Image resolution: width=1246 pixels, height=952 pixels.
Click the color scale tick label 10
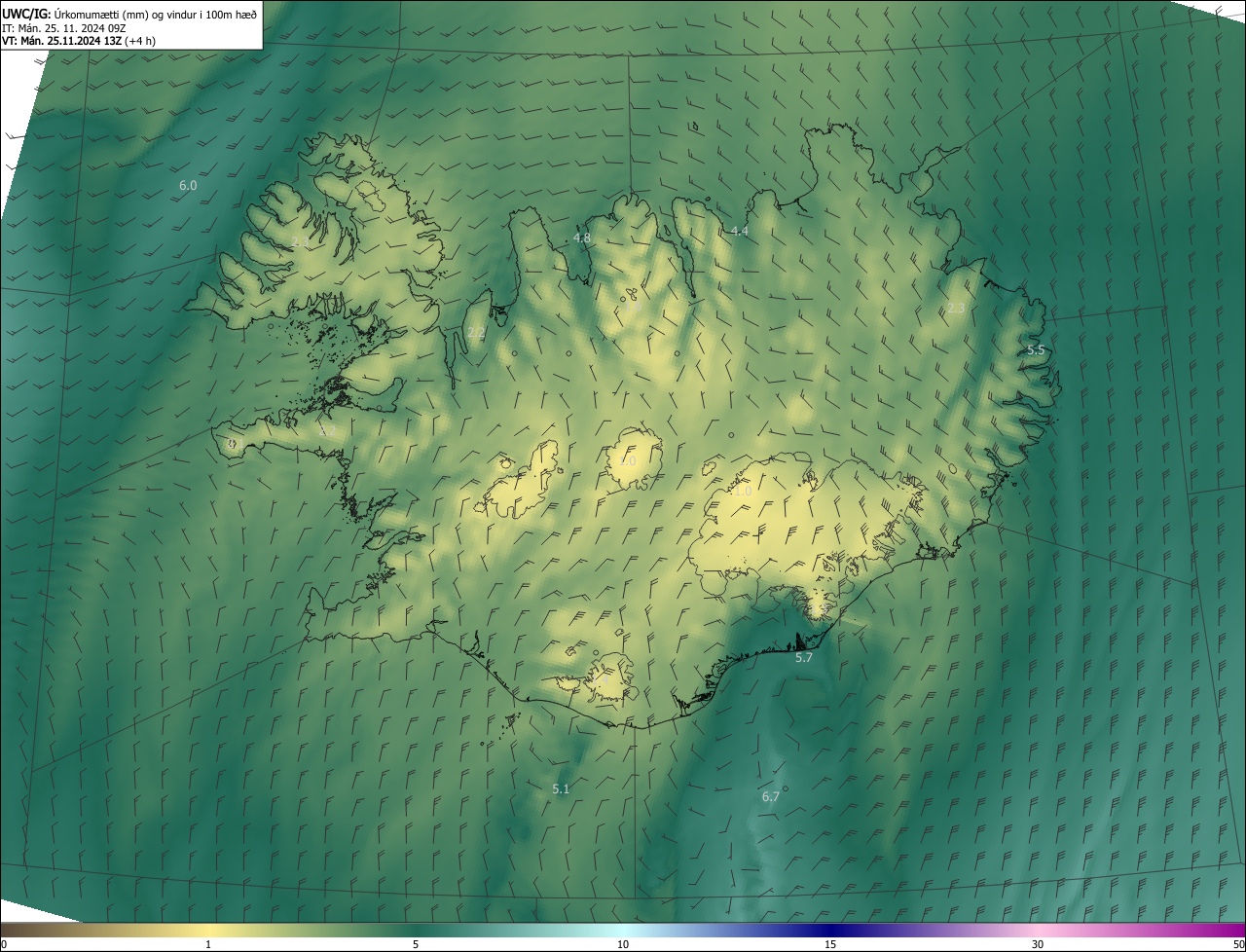tap(623, 944)
